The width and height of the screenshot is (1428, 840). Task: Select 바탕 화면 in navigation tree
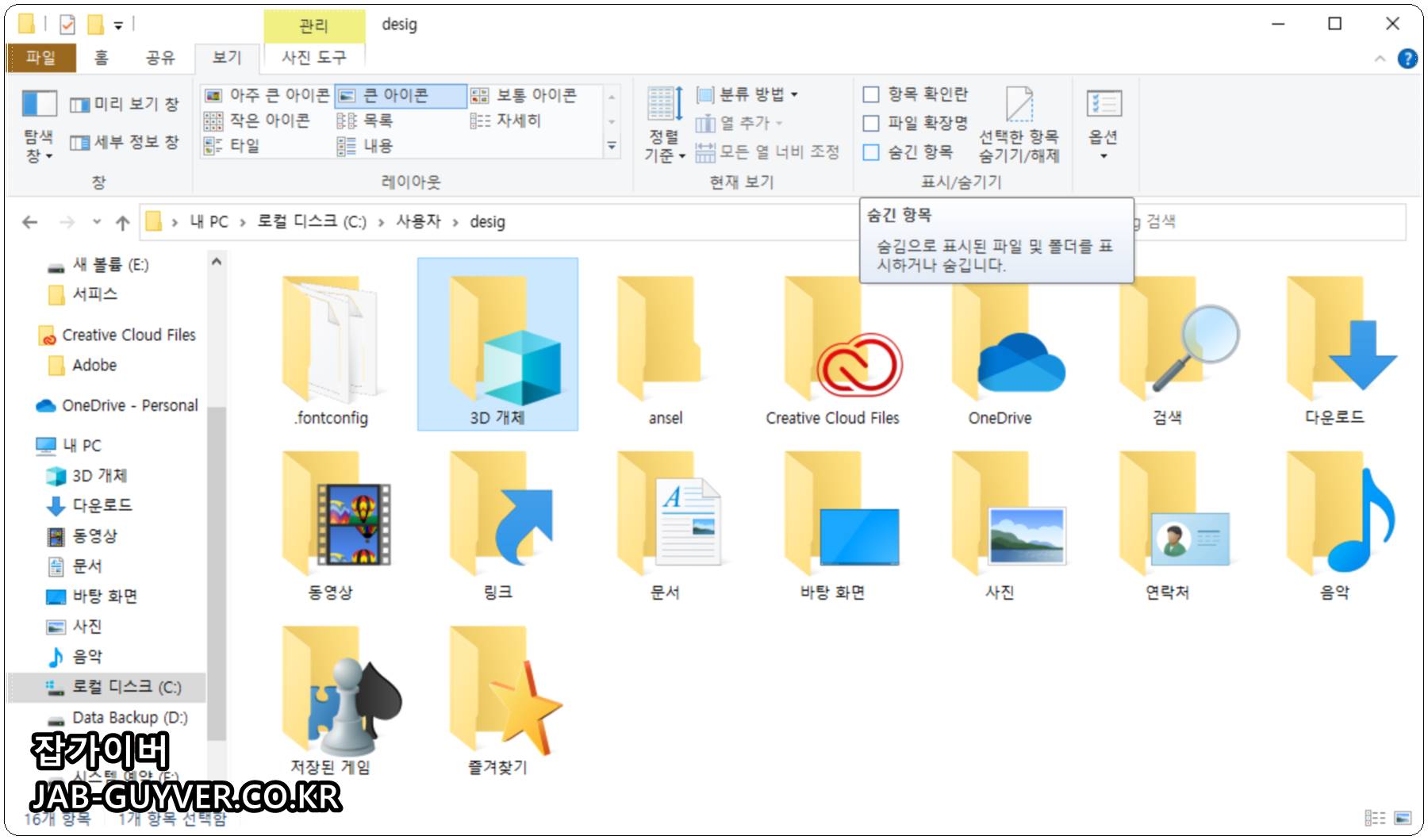pos(104,596)
